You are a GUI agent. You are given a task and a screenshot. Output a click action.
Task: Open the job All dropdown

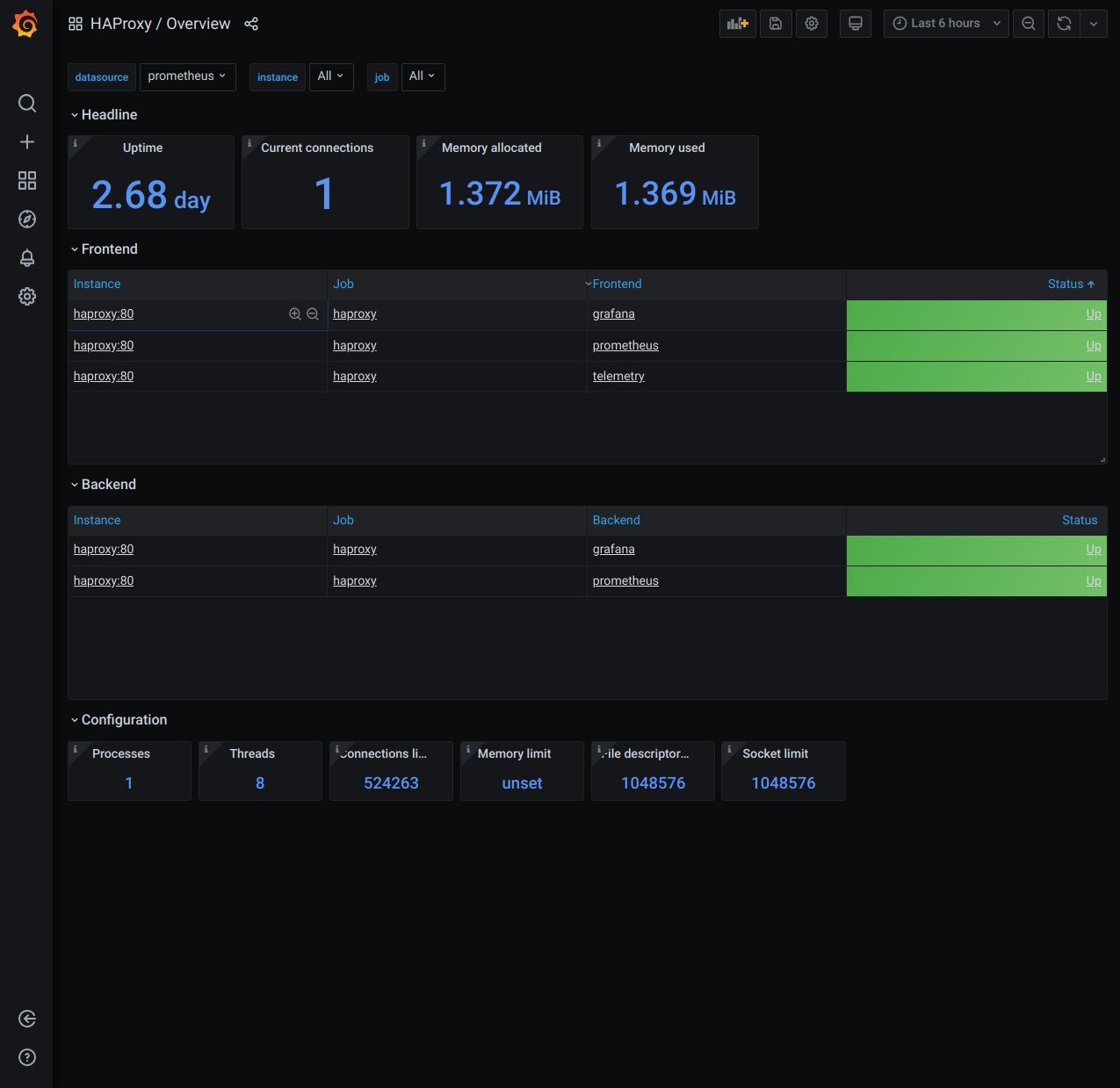423,76
